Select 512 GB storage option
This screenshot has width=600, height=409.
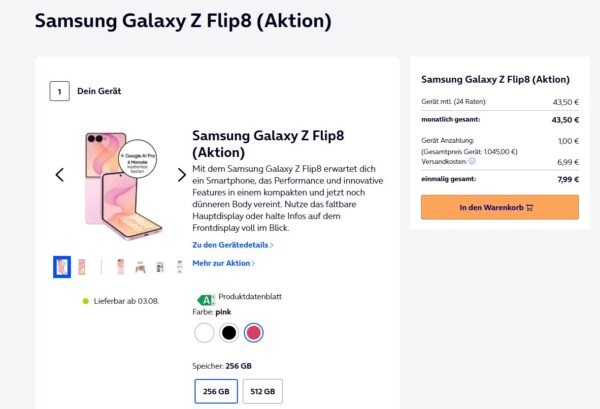(x=263, y=391)
